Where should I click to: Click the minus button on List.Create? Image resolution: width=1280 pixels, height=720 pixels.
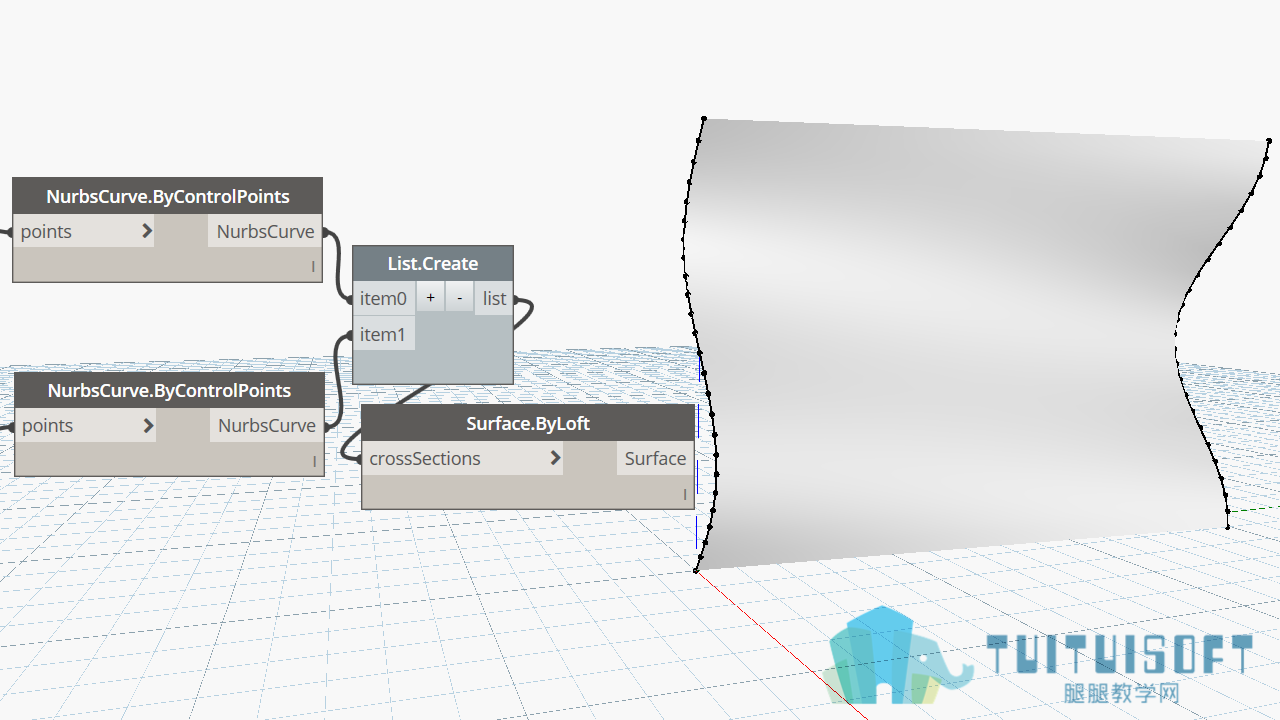pyautogui.click(x=459, y=297)
